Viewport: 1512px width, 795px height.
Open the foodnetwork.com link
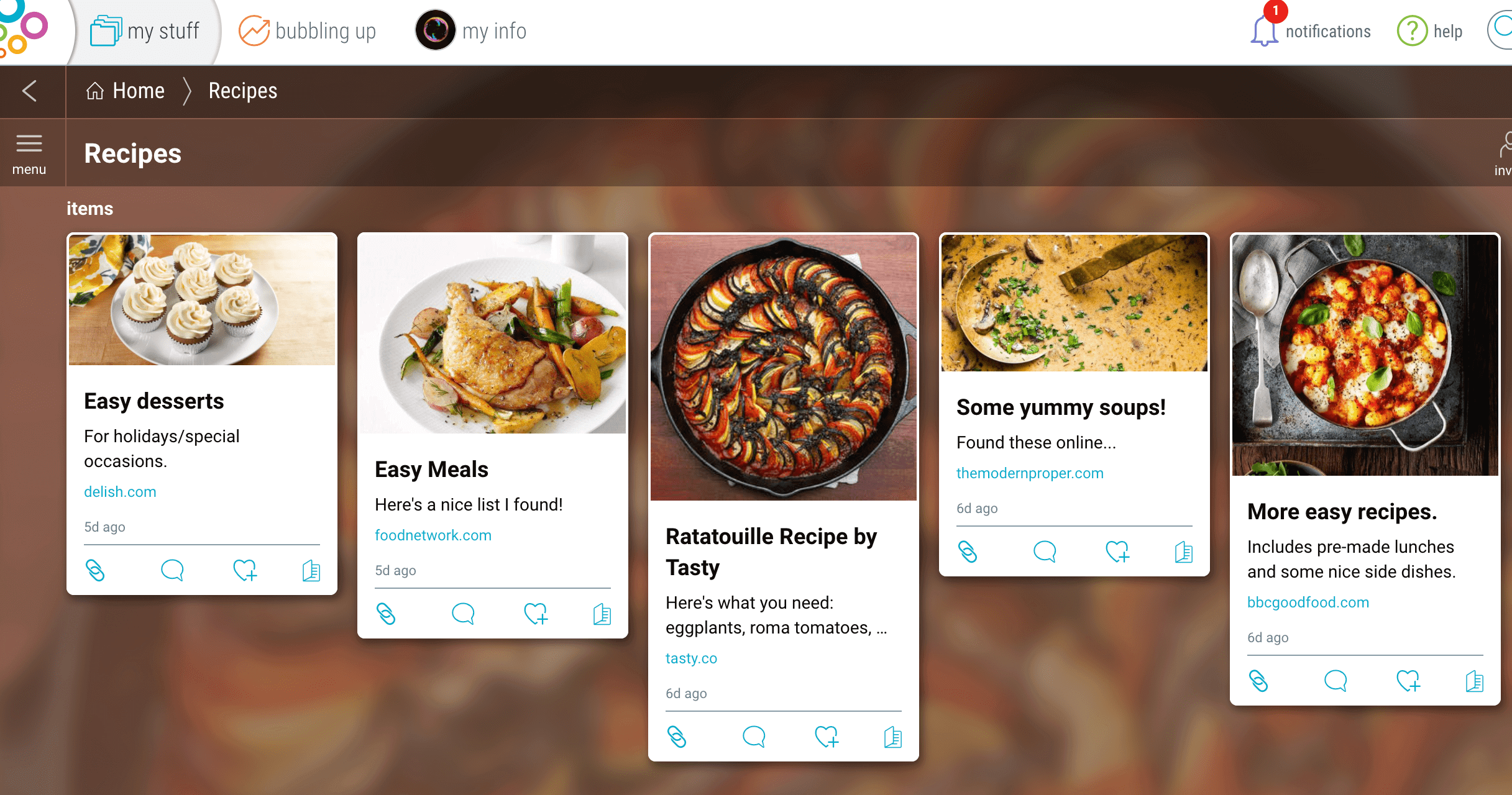tap(433, 535)
